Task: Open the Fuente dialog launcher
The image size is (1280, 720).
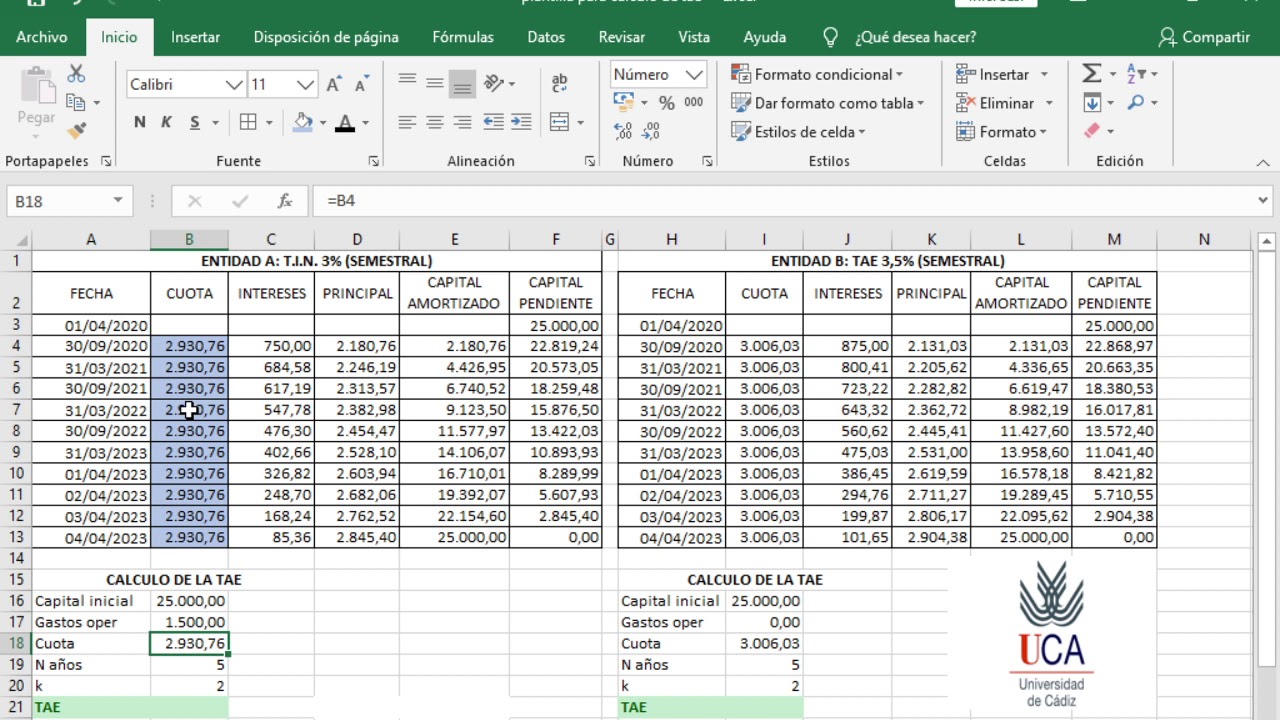Action: point(374,161)
